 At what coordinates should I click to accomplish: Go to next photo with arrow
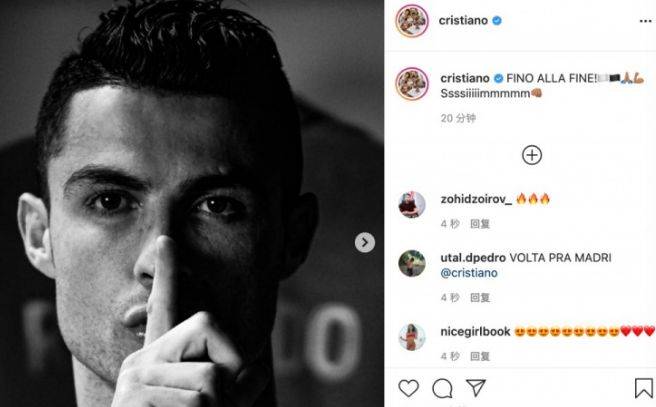point(365,242)
